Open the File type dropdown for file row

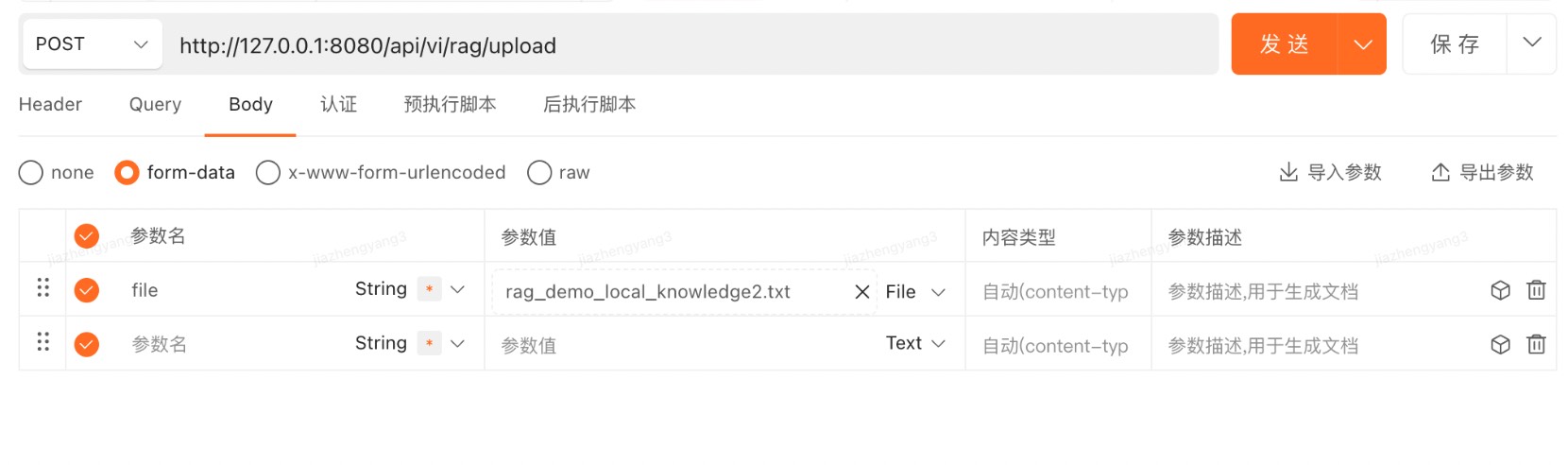[915, 292]
